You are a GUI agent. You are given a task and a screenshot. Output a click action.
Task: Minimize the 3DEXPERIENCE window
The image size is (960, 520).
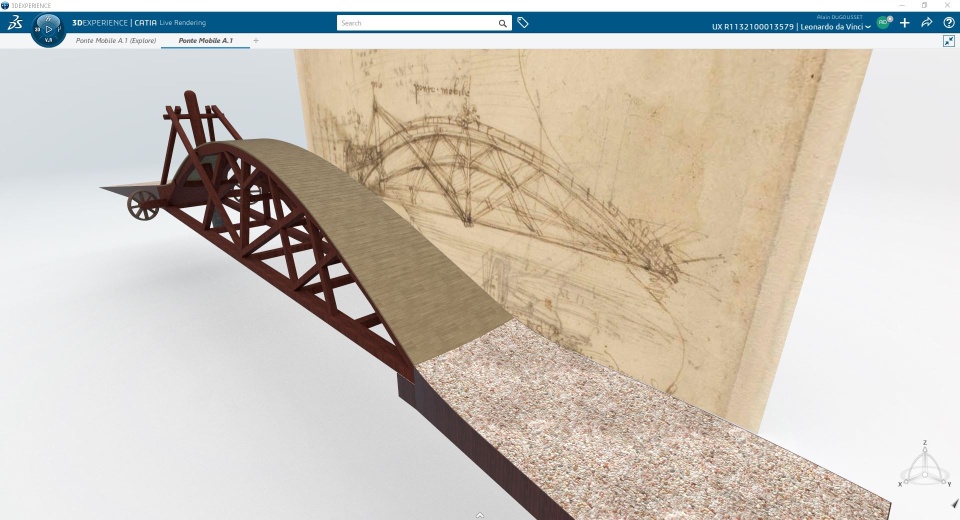click(x=902, y=6)
